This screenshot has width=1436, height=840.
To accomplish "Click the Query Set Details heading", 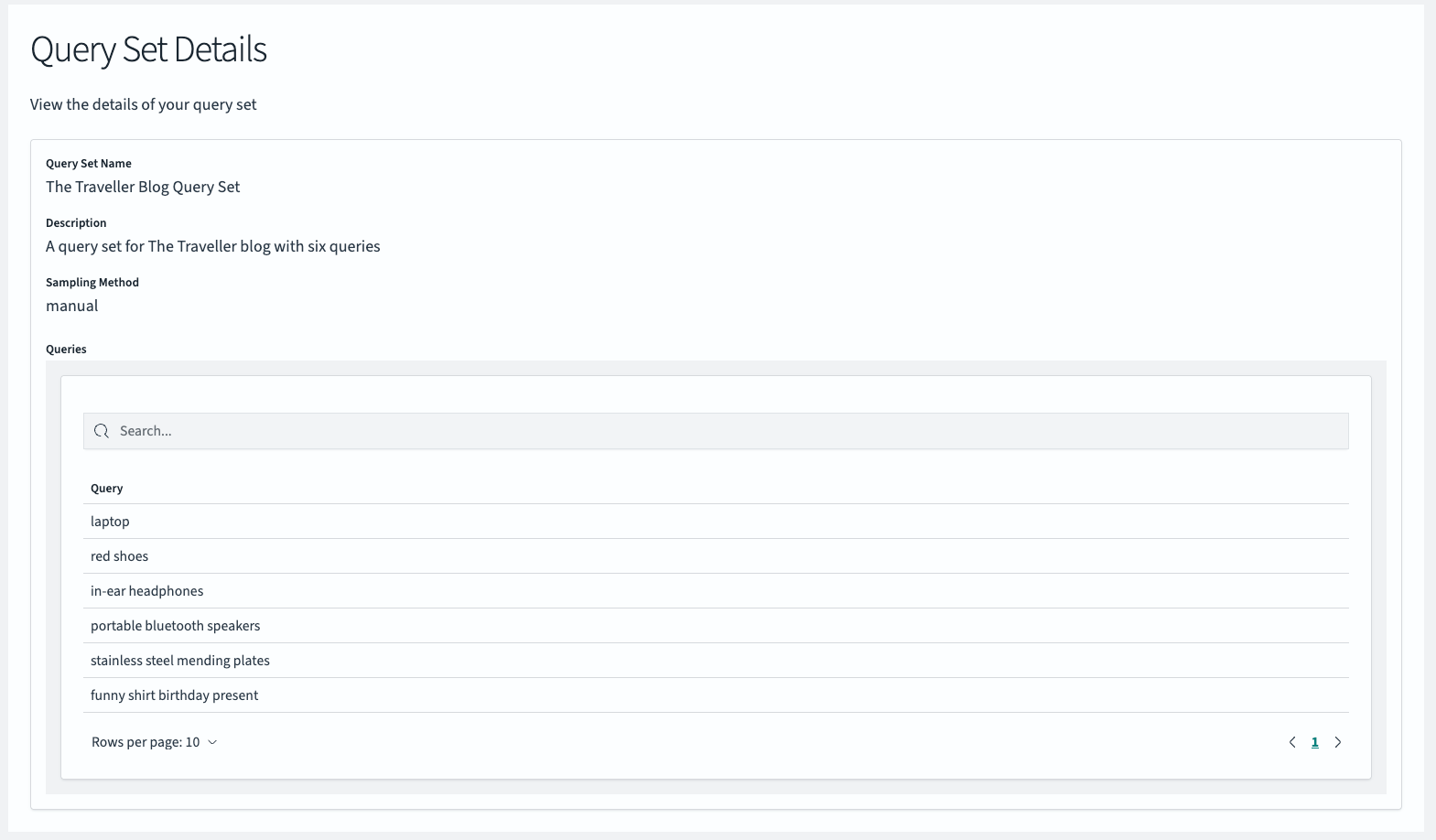I will [x=148, y=49].
